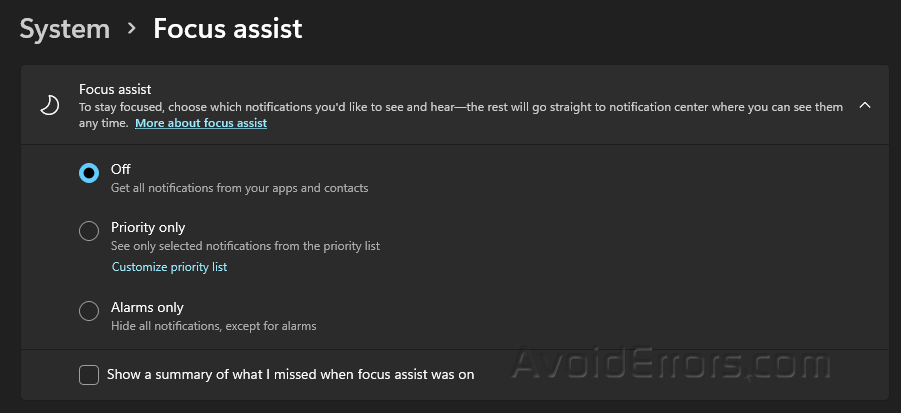Click the Focus assist page title
The height and width of the screenshot is (413, 901).
(x=227, y=28)
